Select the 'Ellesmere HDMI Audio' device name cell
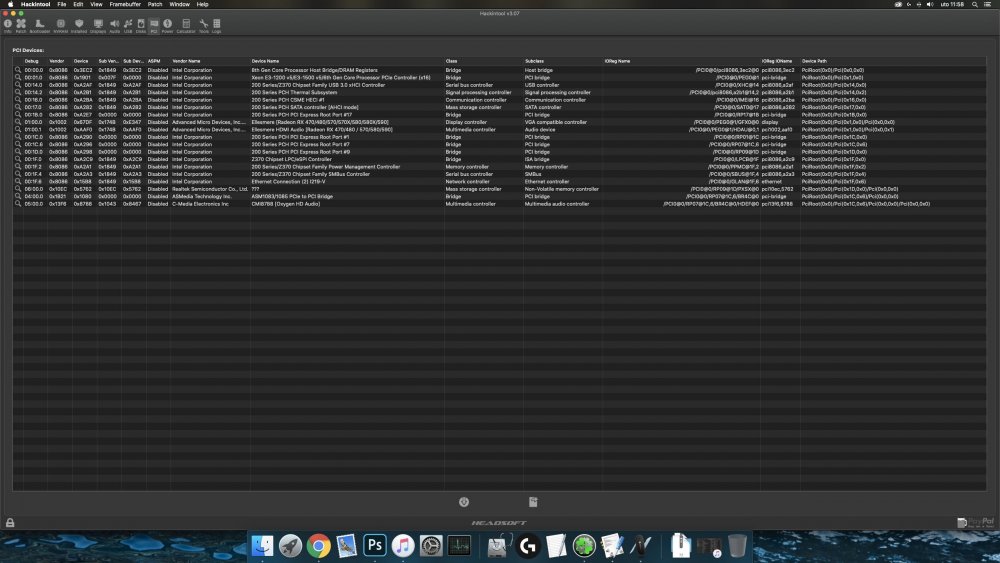This screenshot has height=563, width=1000. [322, 129]
